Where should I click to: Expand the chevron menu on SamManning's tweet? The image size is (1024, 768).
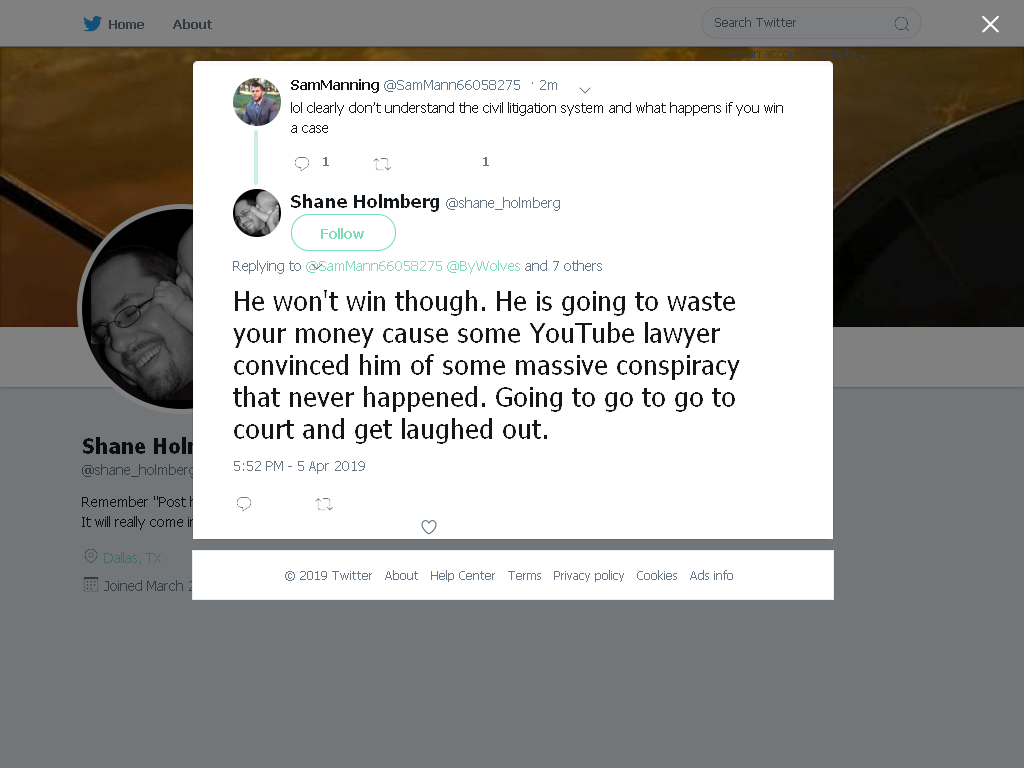[585, 89]
